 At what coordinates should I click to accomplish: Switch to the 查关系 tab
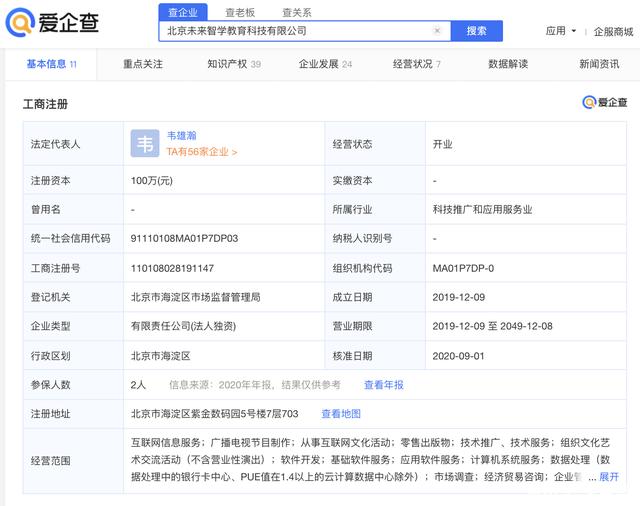(297, 13)
